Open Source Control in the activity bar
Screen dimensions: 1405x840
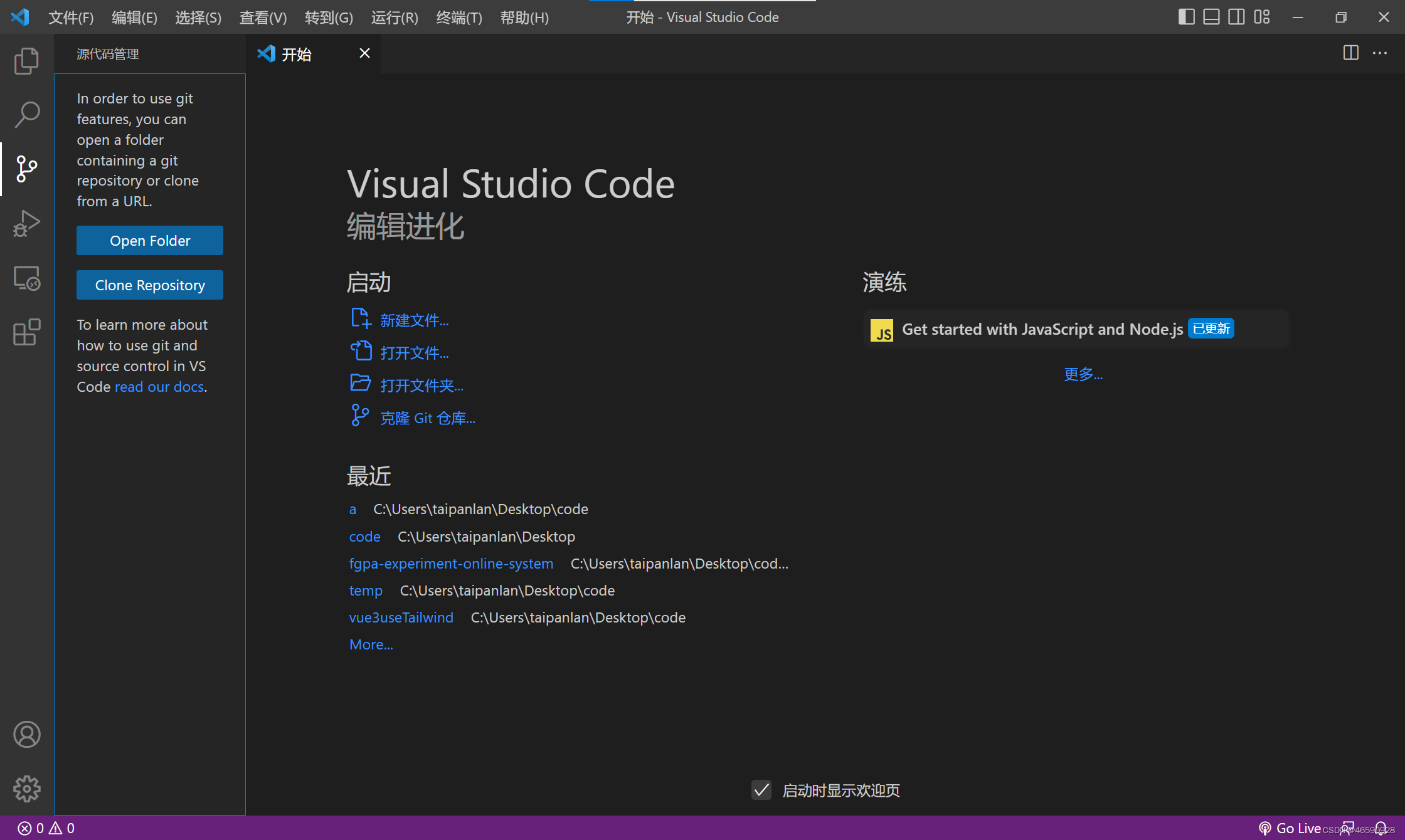pyautogui.click(x=26, y=169)
